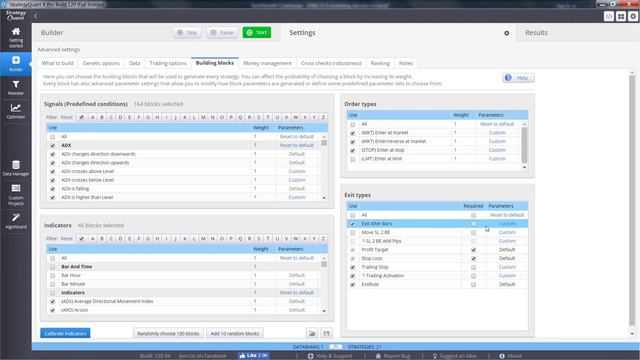Switch to Trading options tab
640x360 pixels.
(x=168, y=63)
